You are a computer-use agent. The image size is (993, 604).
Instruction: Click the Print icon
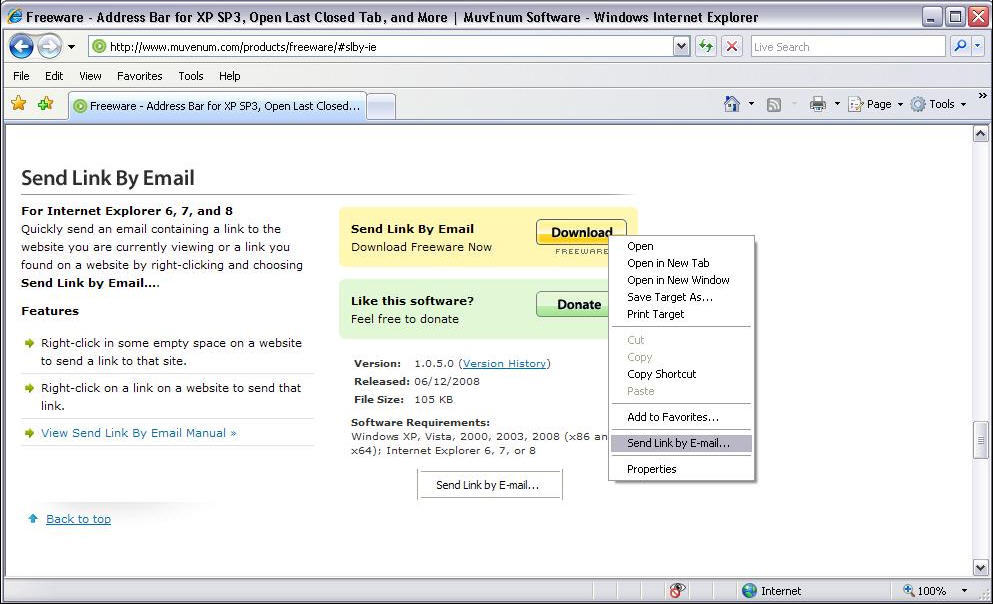pos(818,104)
